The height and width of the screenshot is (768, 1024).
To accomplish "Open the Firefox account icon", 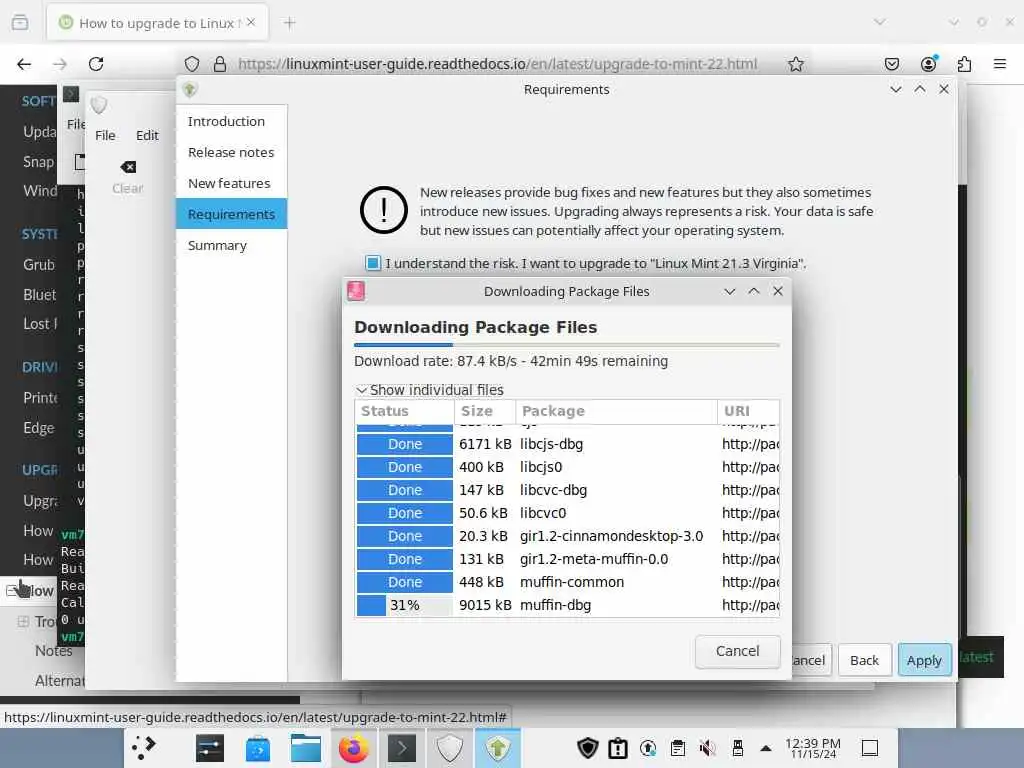I will [x=928, y=63].
